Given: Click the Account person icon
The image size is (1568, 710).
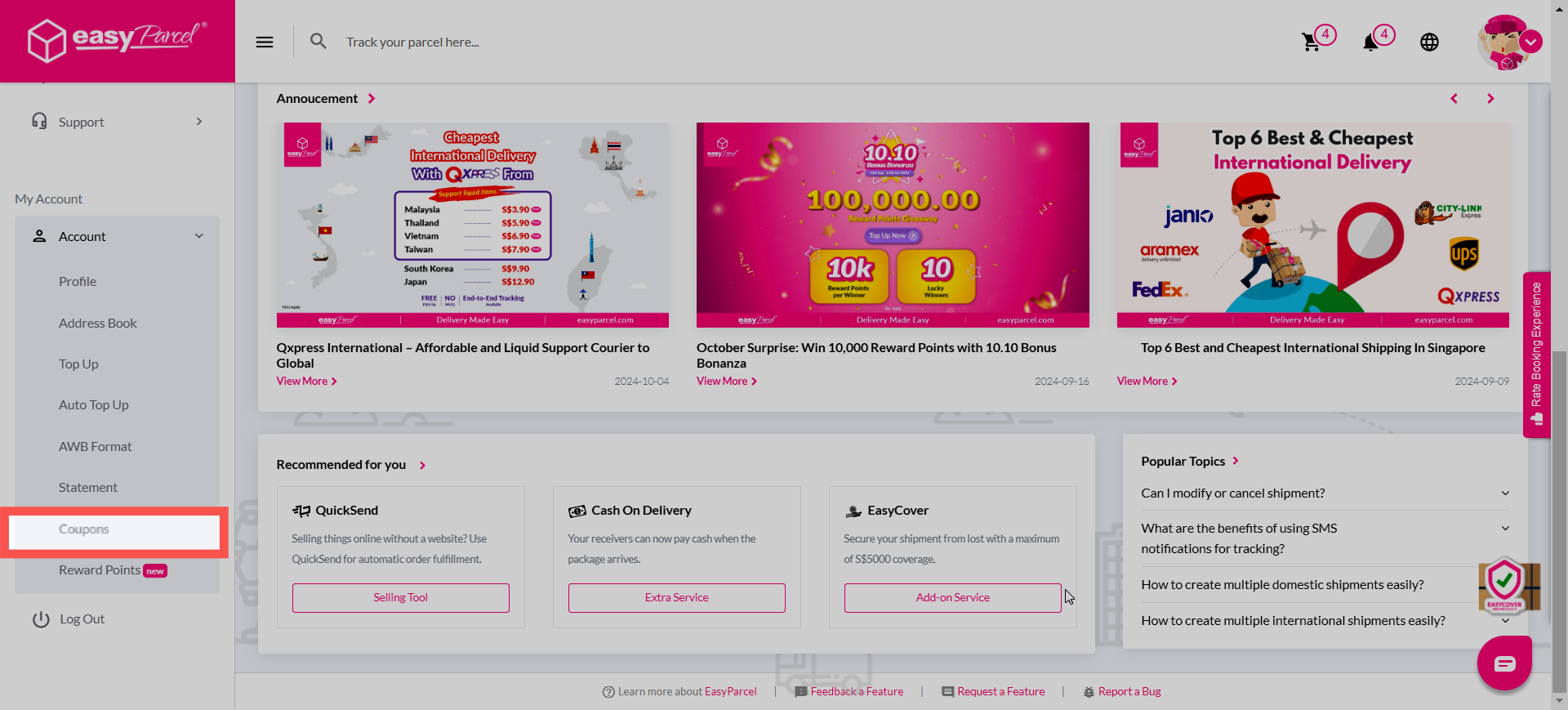Looking at the screenshot, I should tap(39, 236).
